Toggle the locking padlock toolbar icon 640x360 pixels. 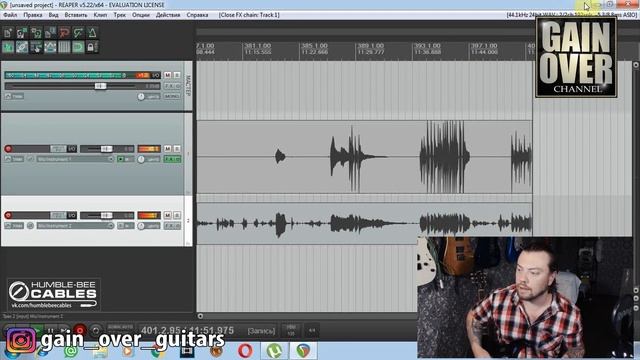point(91,47)
